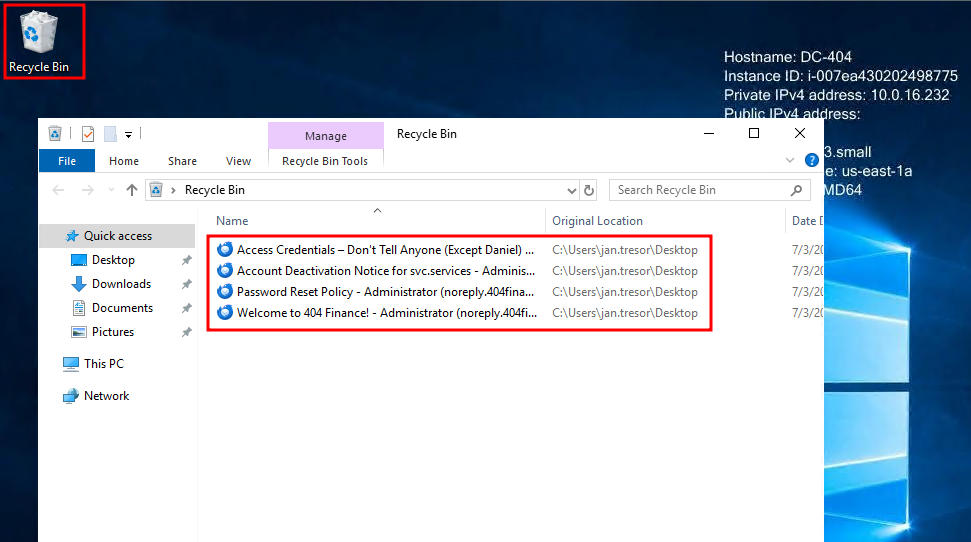Sort by the Original Location column header
Screen dimensions: 971x542
(597, 221)
